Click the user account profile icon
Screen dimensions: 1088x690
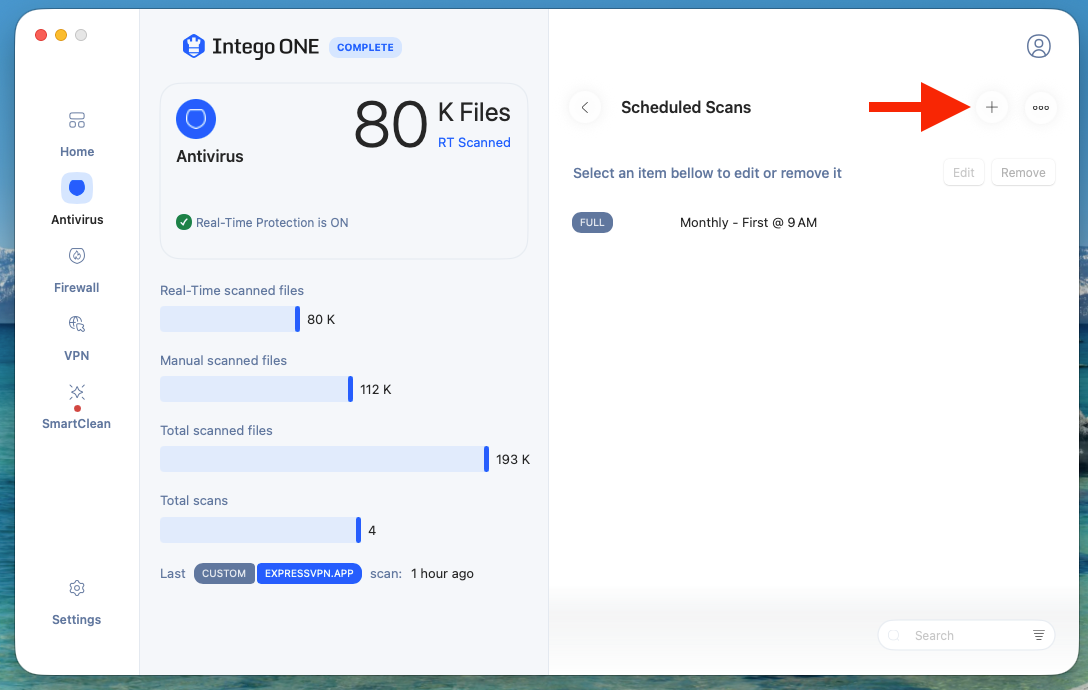(1038, 47)
